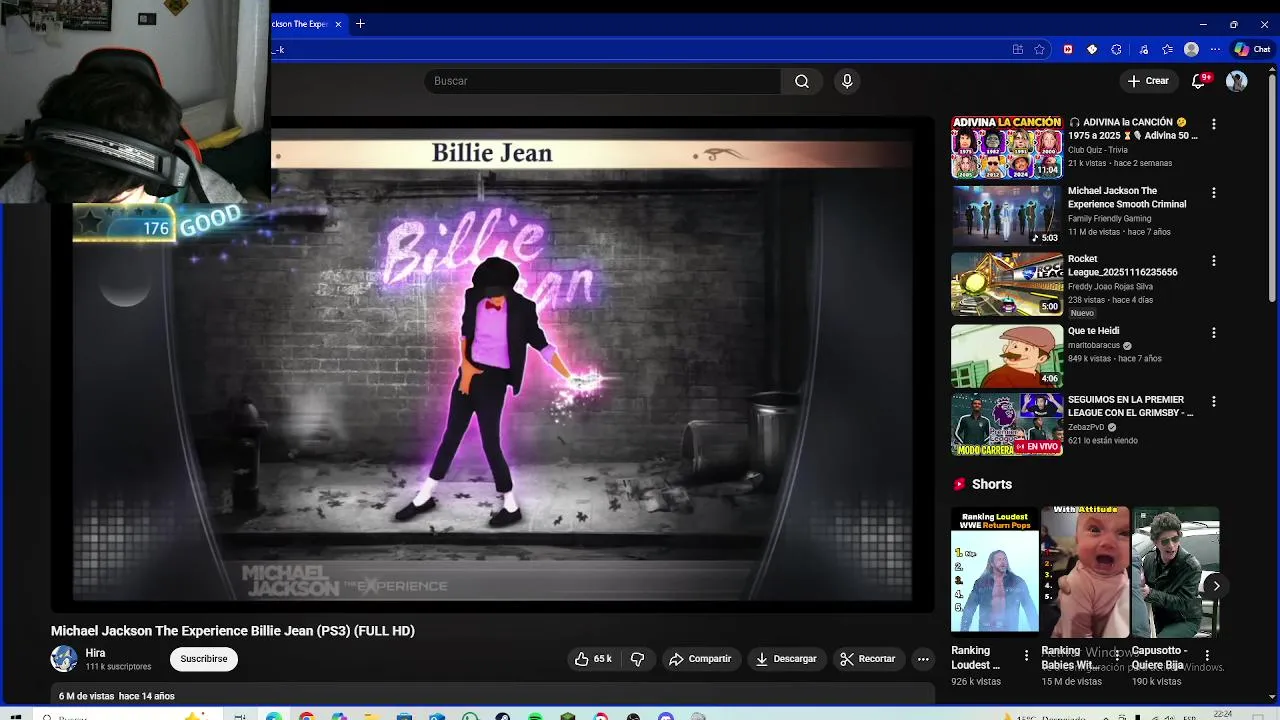Start voice search with the microphone icon
Screen dimensions: 1280x720
coord(847,81)
